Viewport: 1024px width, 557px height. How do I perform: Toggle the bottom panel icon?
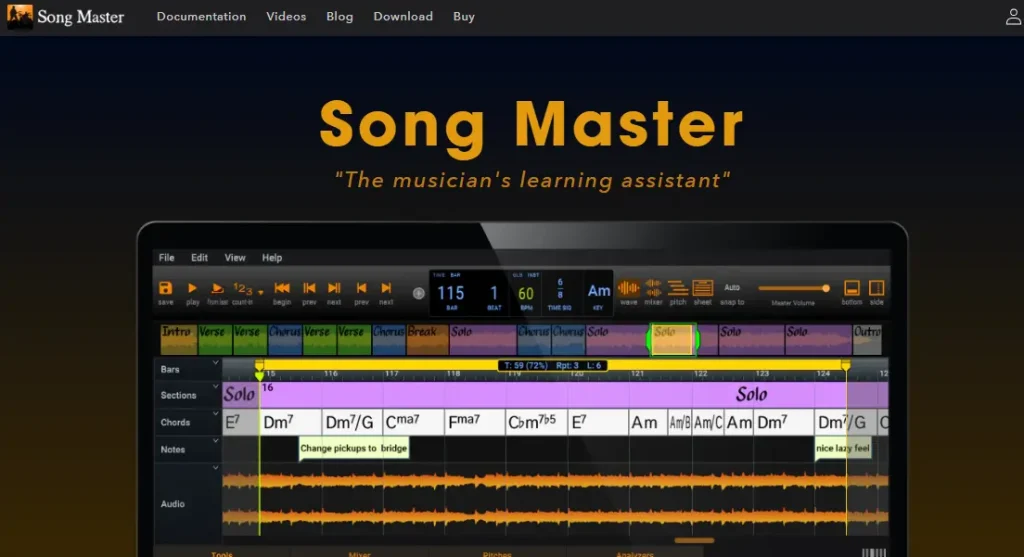[852, 288]
